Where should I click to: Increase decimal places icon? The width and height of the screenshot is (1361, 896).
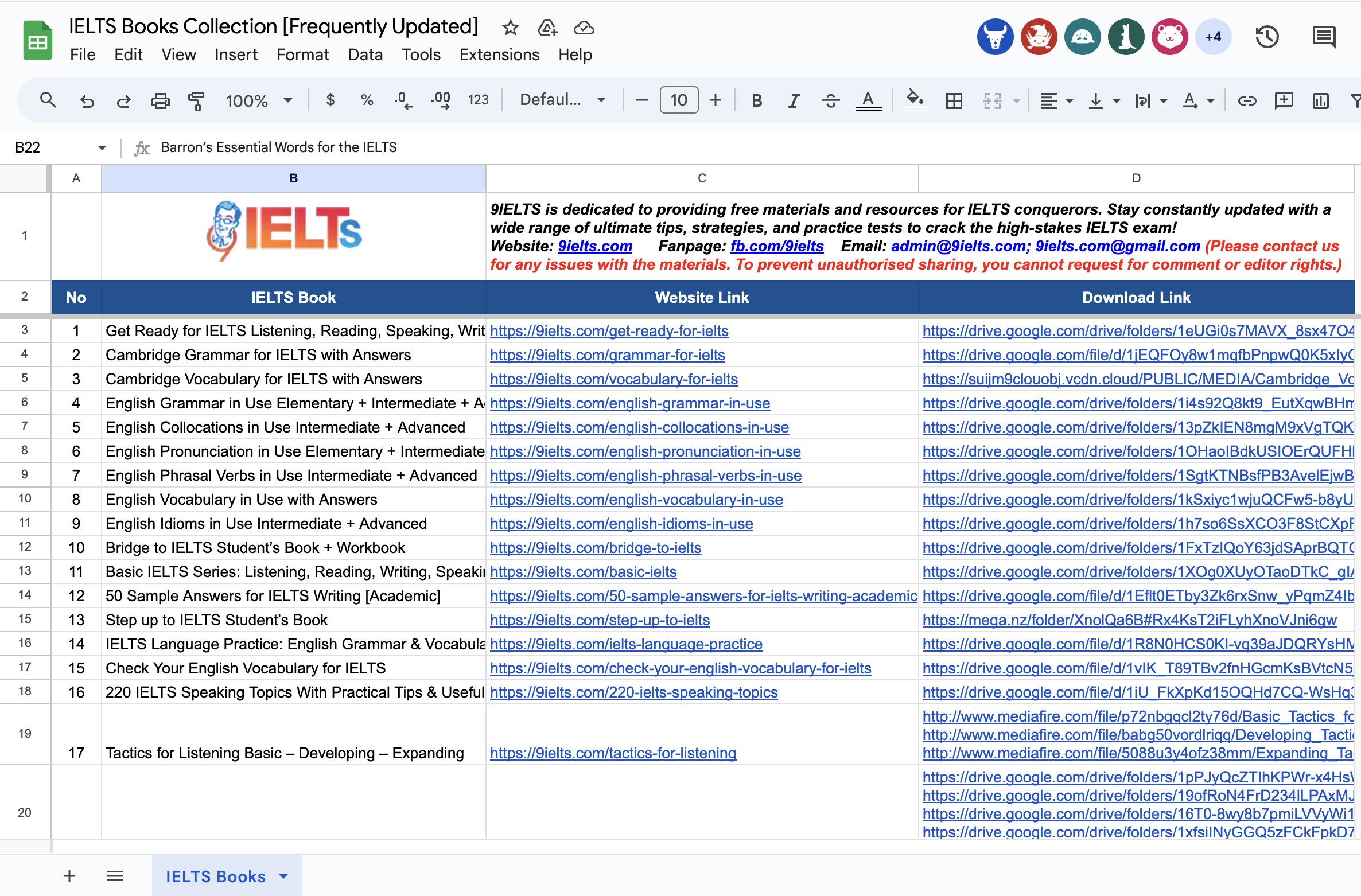441,100
